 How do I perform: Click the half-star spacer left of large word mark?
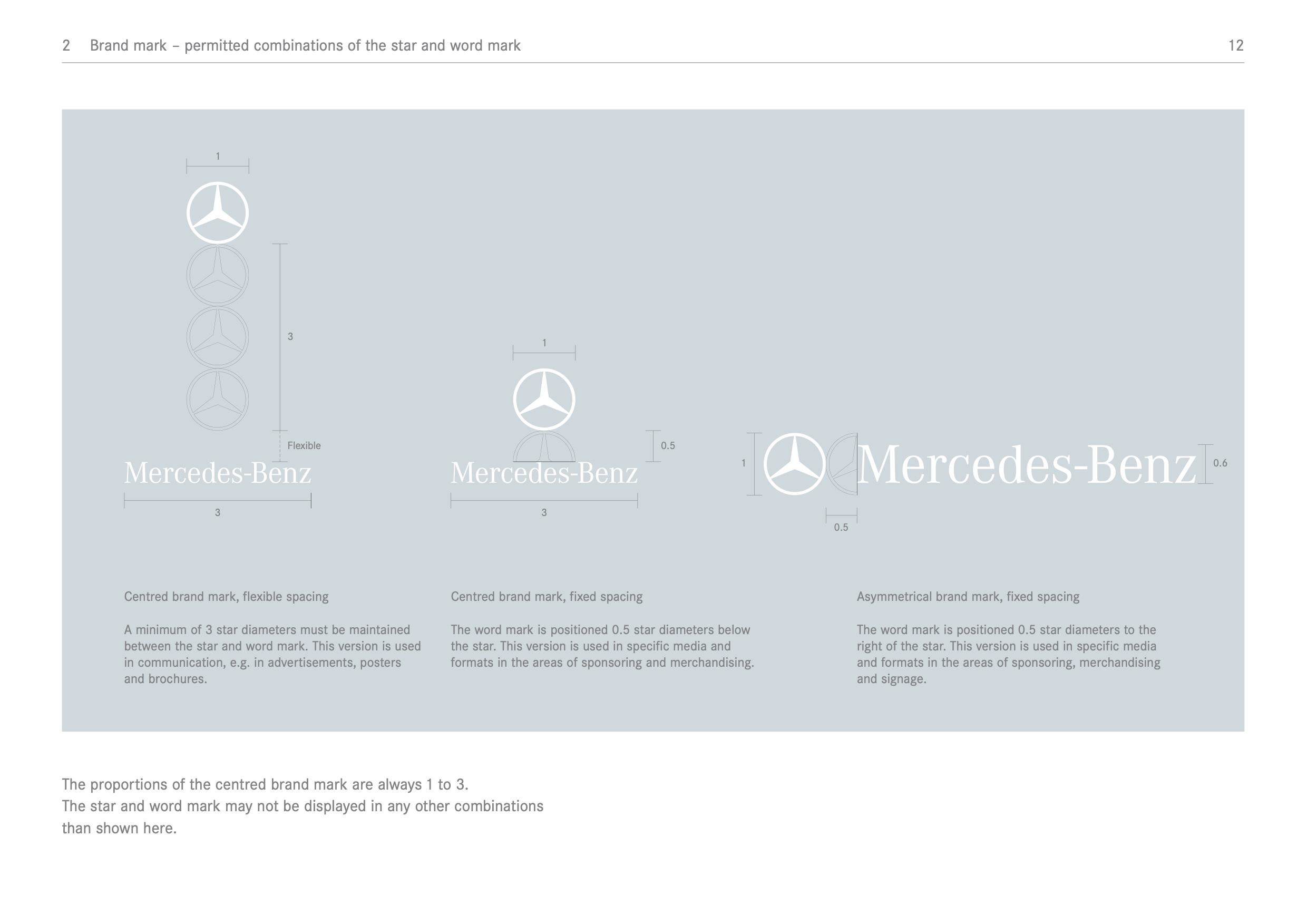pos(842,463)
